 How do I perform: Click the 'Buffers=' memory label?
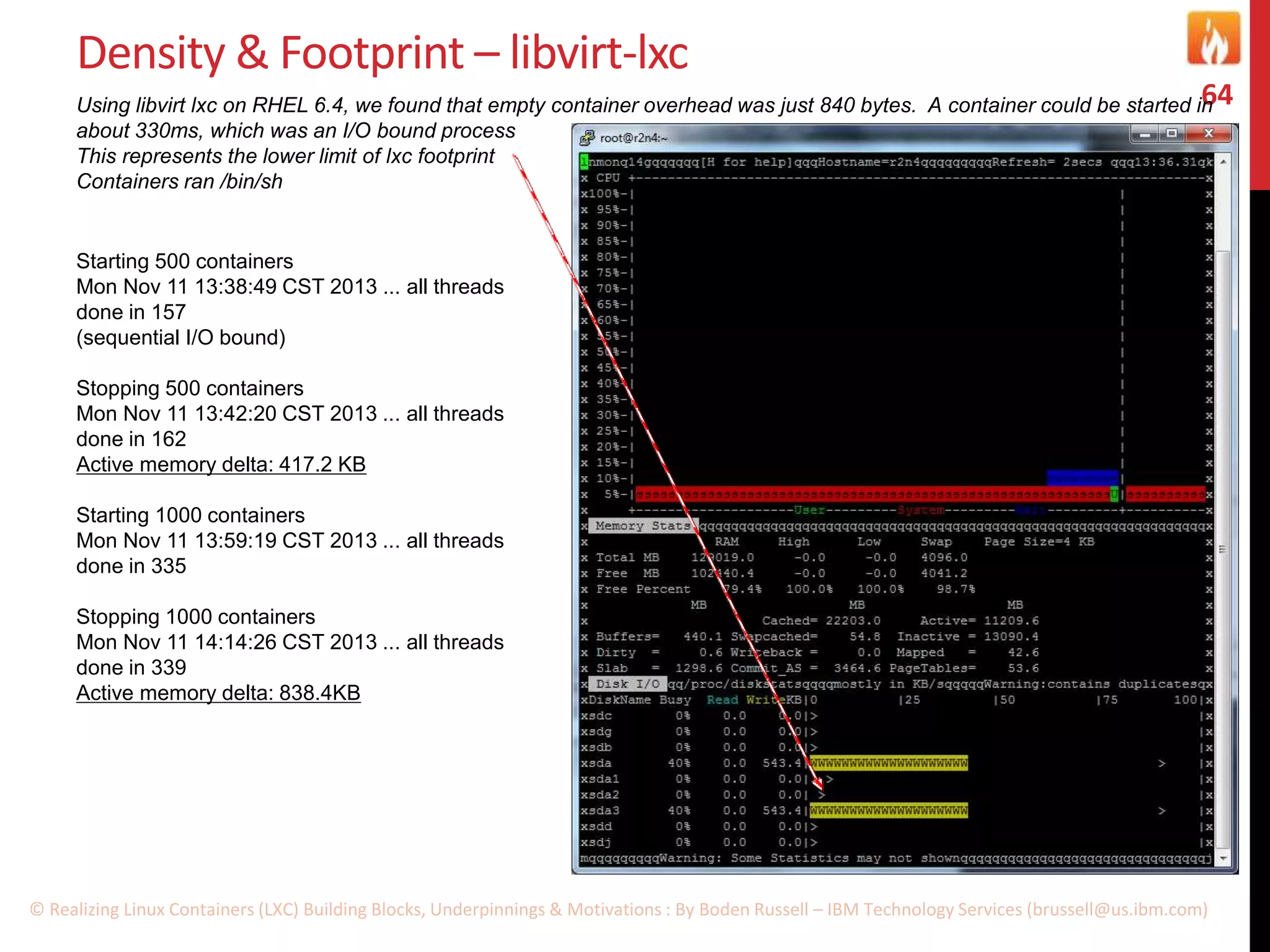tap(628, 637)
